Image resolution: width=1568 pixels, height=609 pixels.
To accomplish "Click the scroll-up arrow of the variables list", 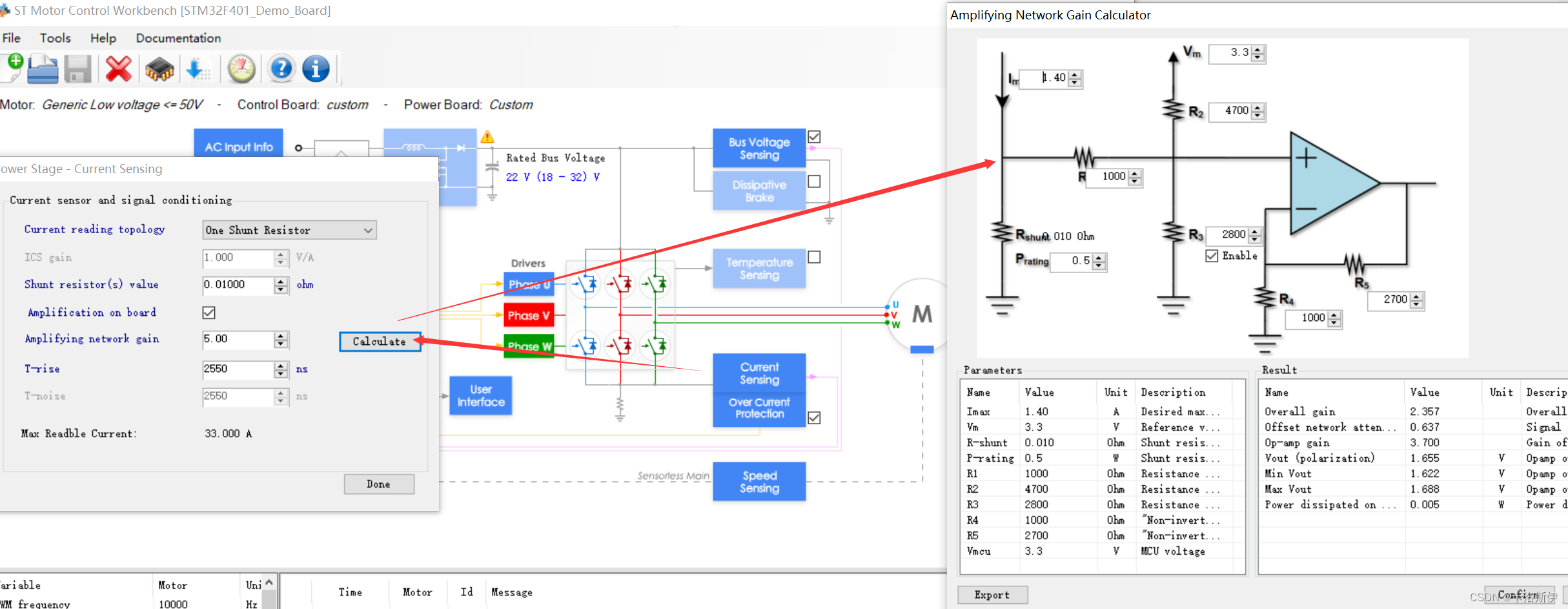I will point(269,583).
